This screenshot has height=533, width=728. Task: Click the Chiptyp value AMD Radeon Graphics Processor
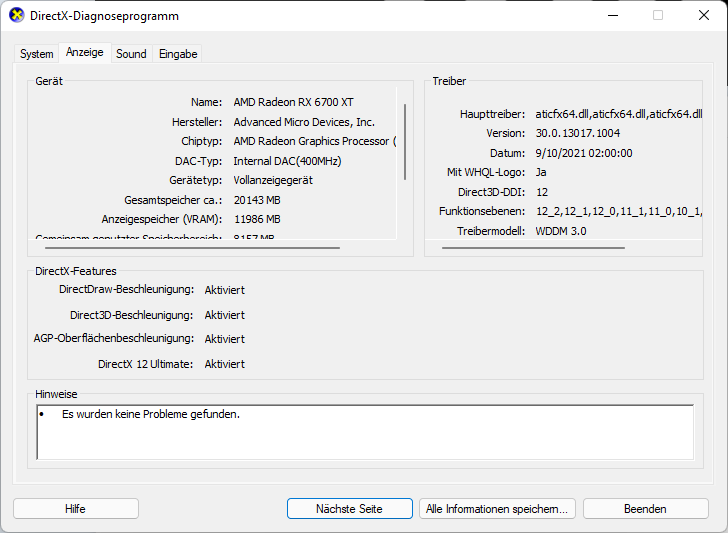[314, 141]
